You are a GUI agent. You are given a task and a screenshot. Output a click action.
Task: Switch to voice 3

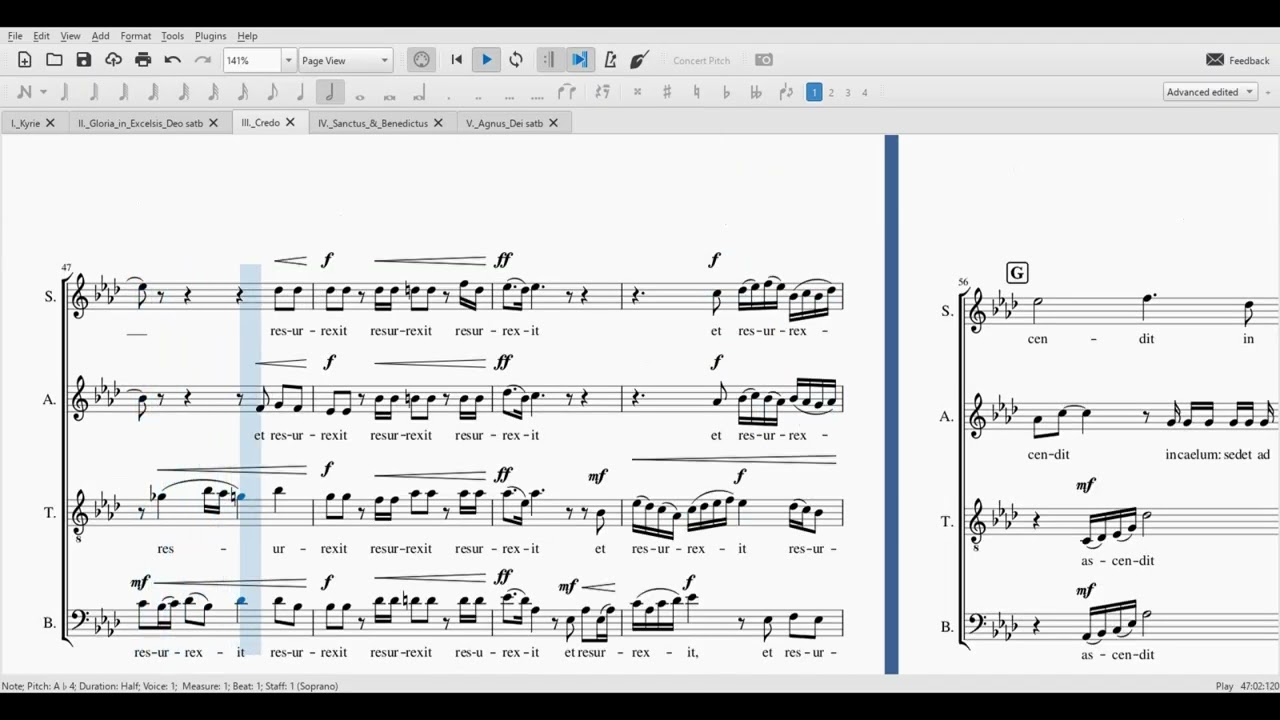coord(848,92)
